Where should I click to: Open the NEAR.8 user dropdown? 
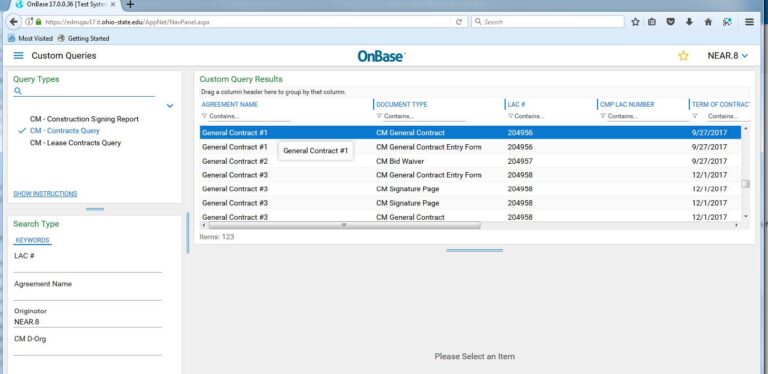(728, 56)
